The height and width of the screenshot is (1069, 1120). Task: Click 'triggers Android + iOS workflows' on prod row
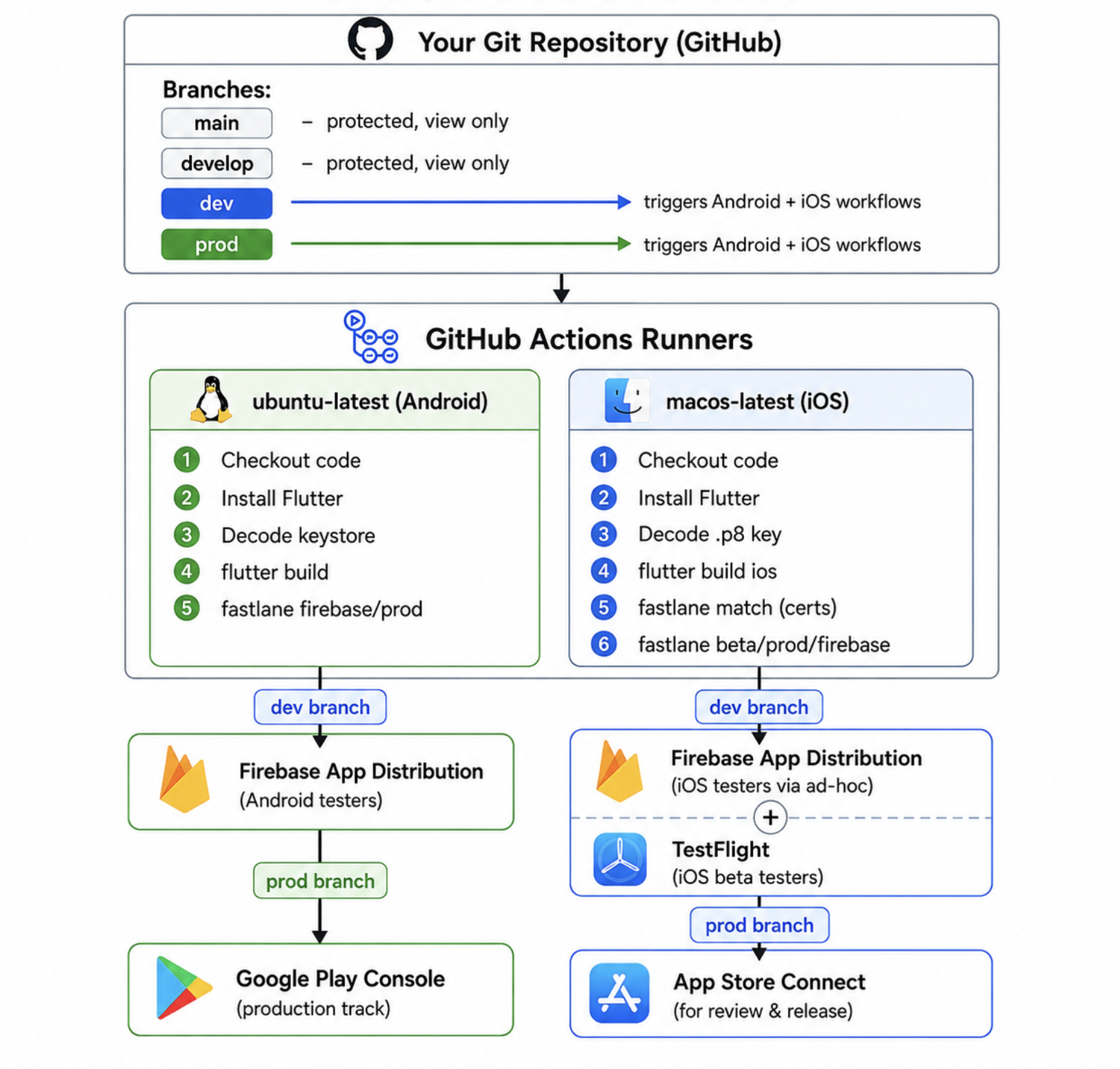tap(782, 244)
